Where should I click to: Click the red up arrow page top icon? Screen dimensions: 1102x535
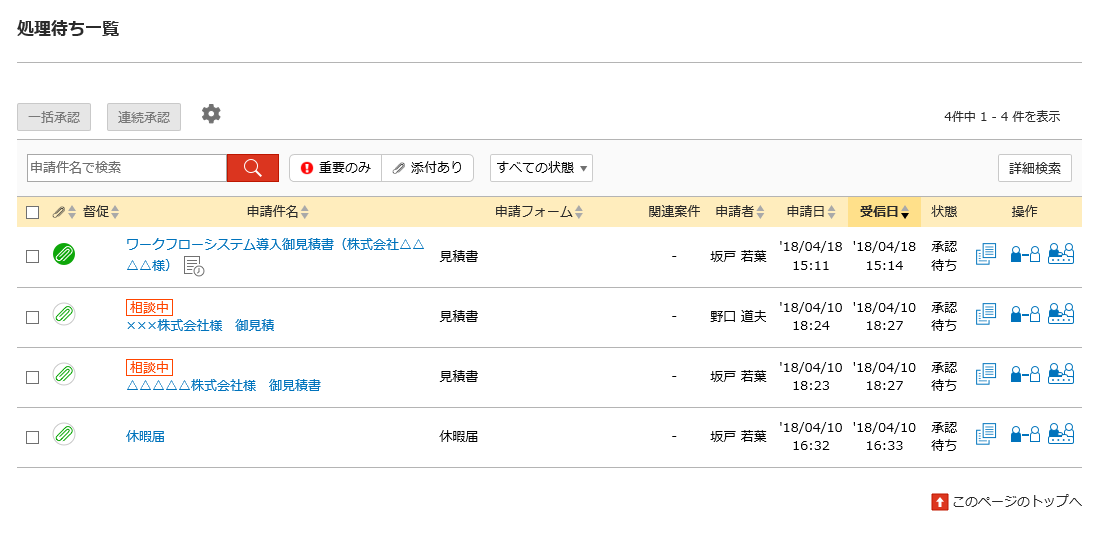click(x=940, y=501)
